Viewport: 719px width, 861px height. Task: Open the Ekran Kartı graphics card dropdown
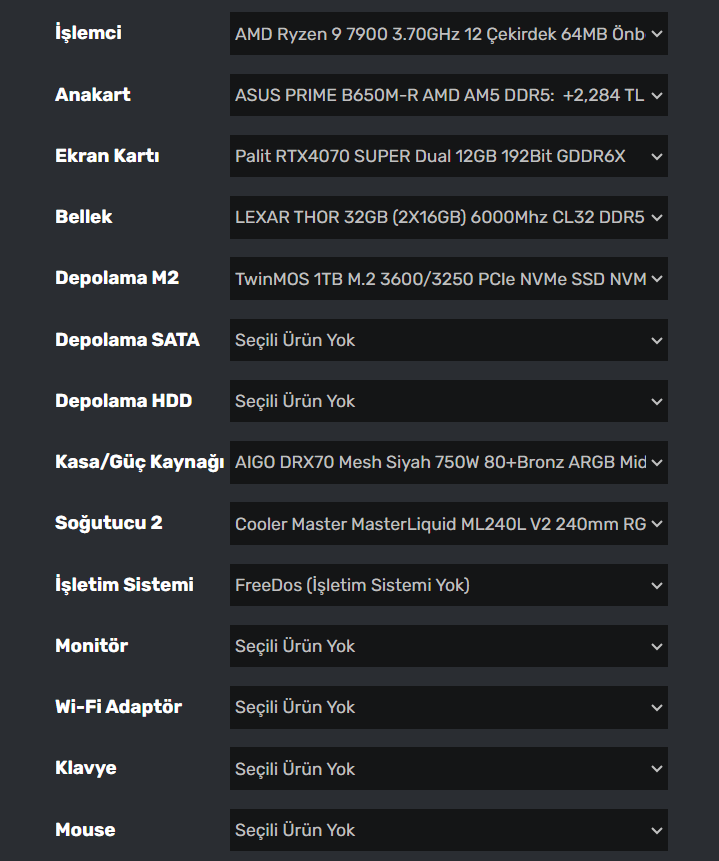[x=448, y=156]
